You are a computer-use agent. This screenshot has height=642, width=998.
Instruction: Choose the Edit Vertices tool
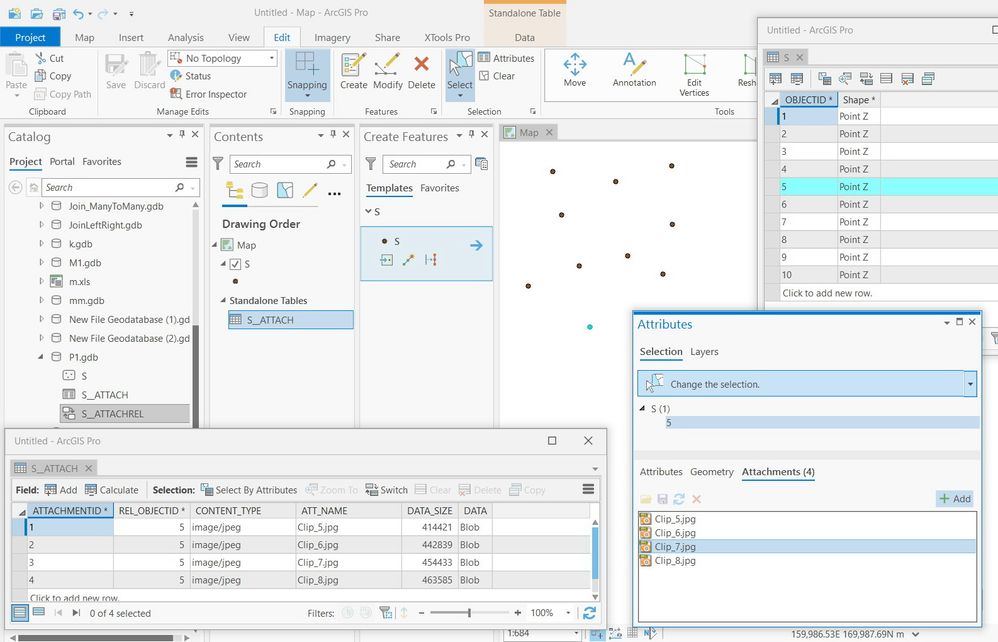694,75
